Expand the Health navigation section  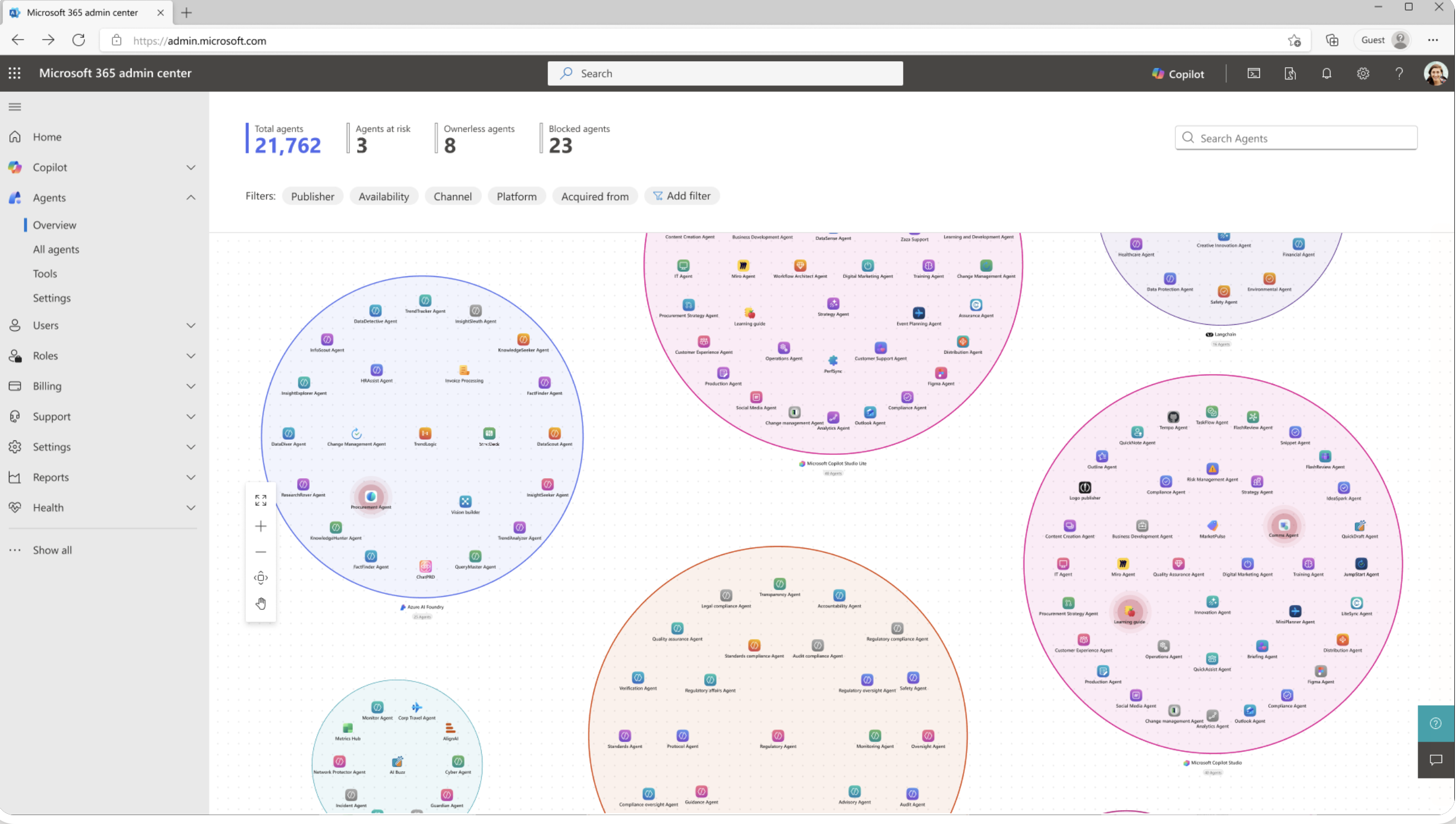point(191,508)
